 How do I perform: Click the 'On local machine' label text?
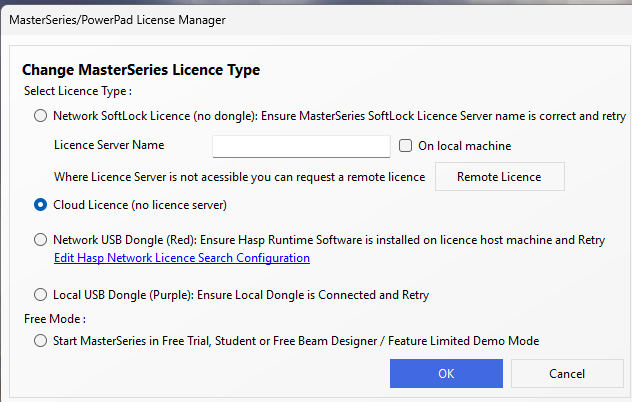coord(464,146)
